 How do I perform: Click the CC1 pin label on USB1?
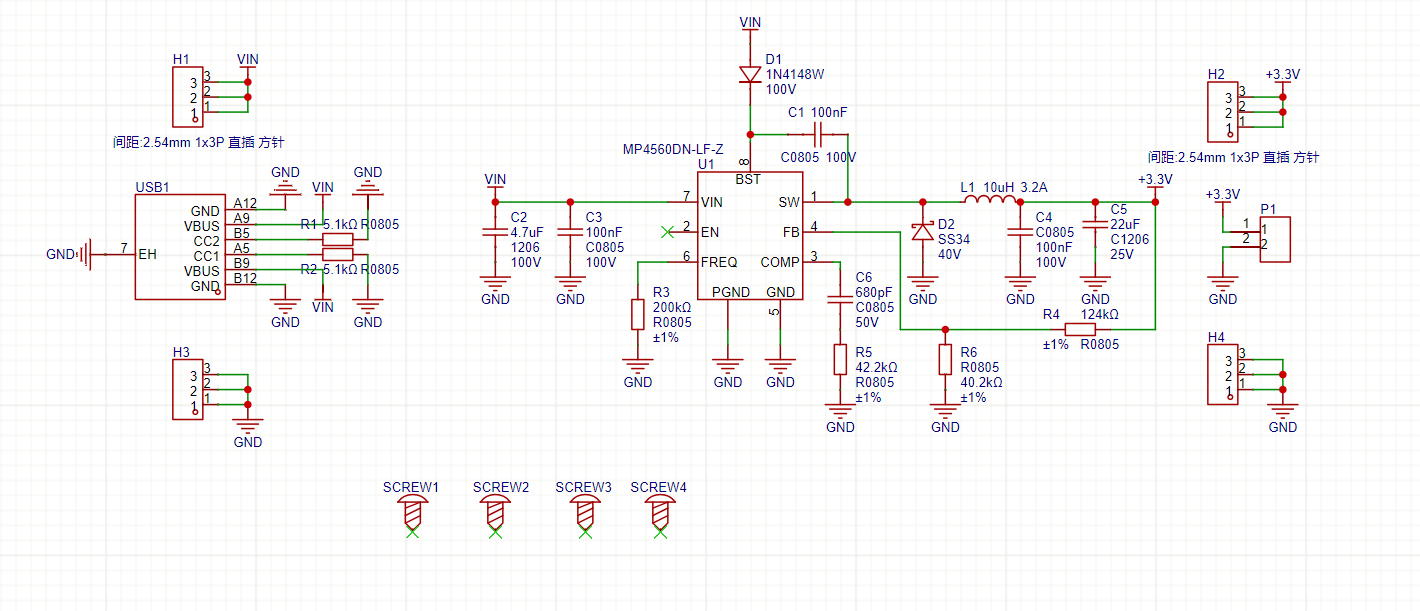coord(207,255)
